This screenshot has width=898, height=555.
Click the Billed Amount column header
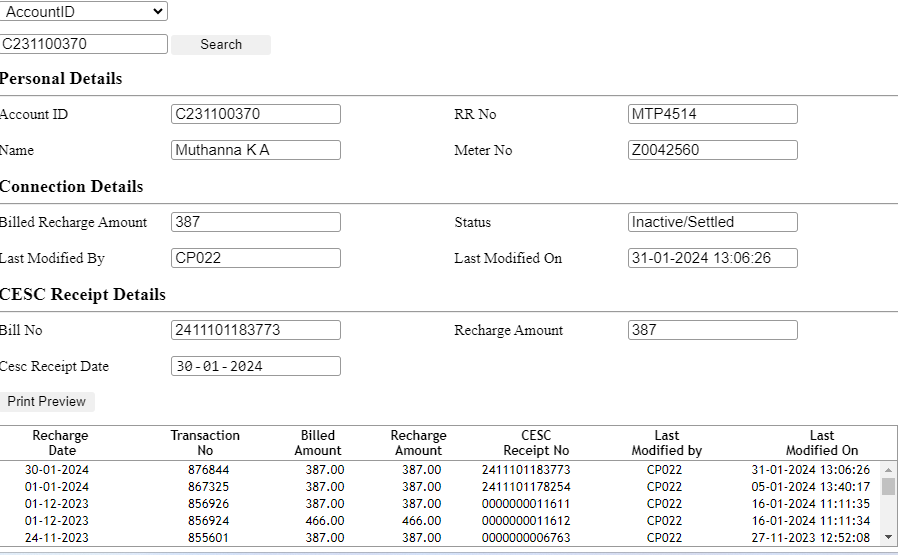[318, 443]
